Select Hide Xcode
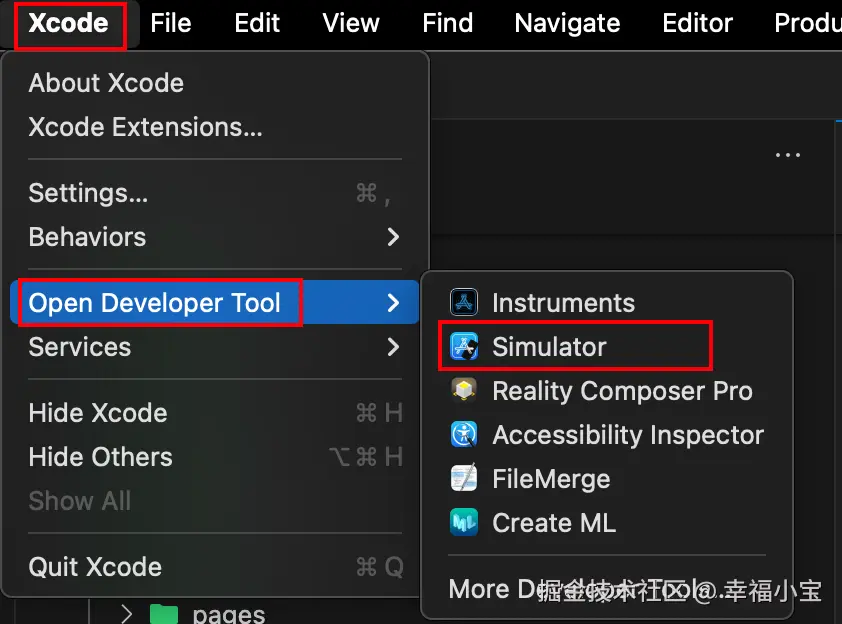842x624 pixels. [x=98, y=413]
